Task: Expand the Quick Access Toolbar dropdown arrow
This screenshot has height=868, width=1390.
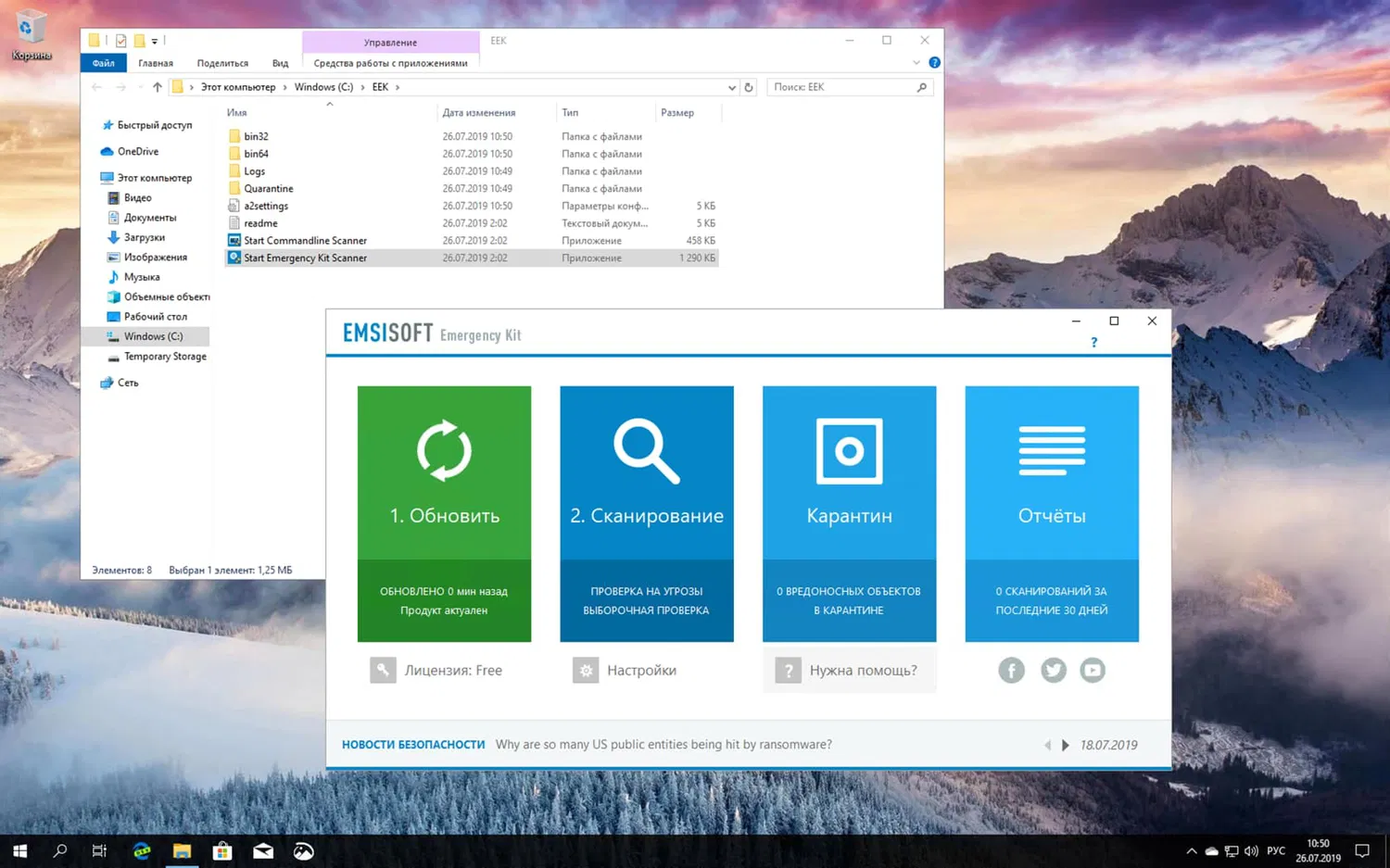Action: tap(156, 40)
